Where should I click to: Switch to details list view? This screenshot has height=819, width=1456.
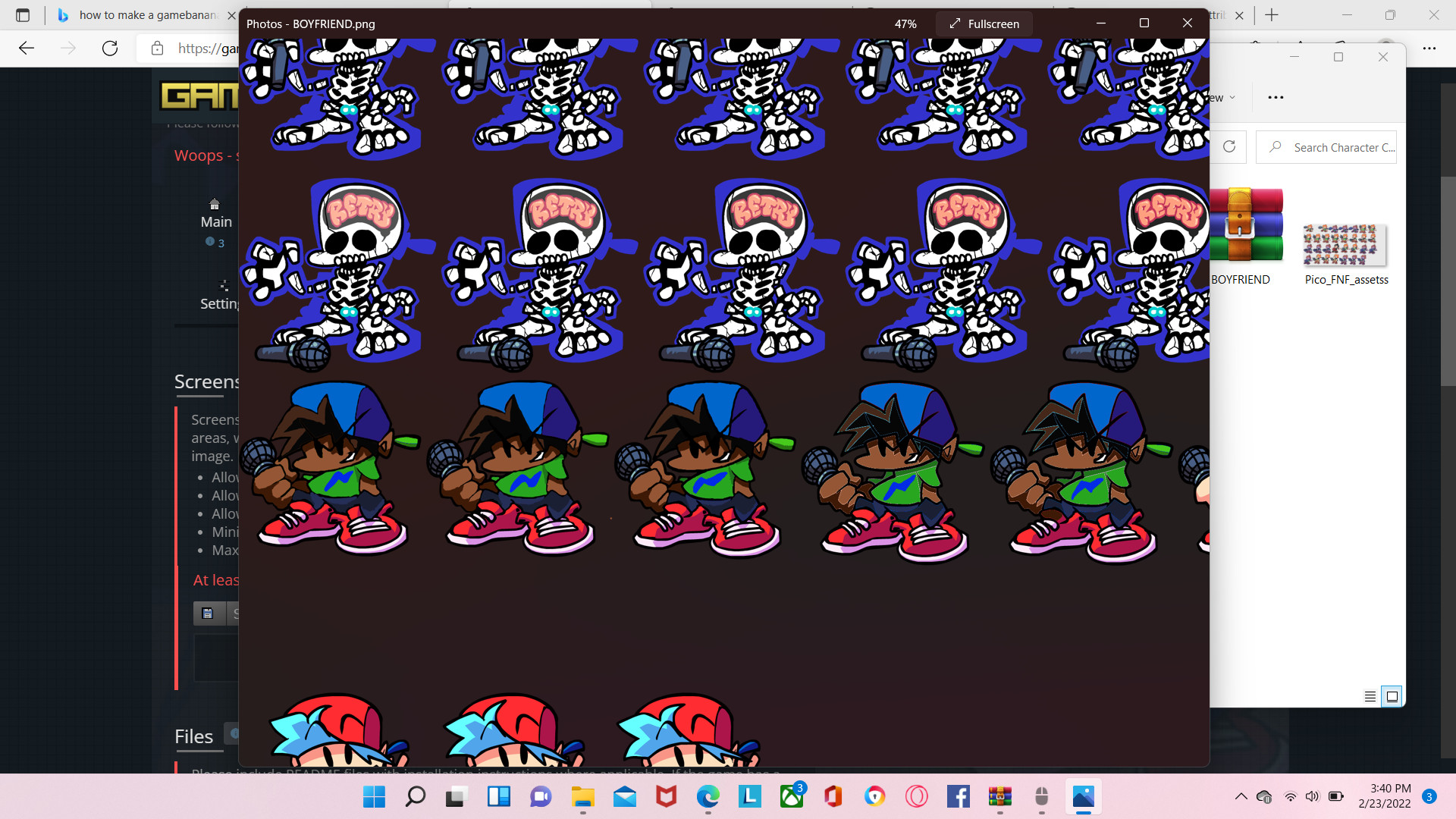point(1370,696)
